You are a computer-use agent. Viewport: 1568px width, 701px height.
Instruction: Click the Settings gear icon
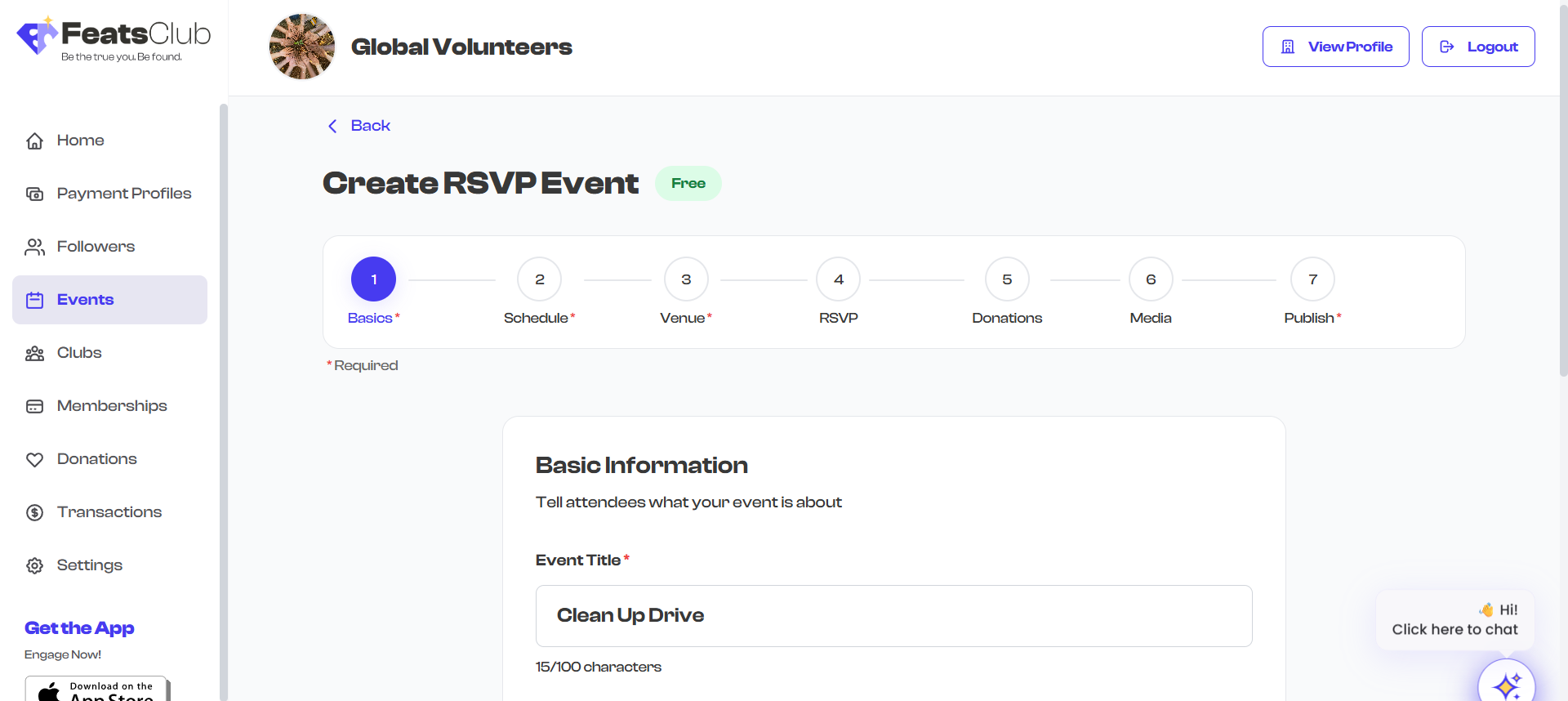pos(34,565)
